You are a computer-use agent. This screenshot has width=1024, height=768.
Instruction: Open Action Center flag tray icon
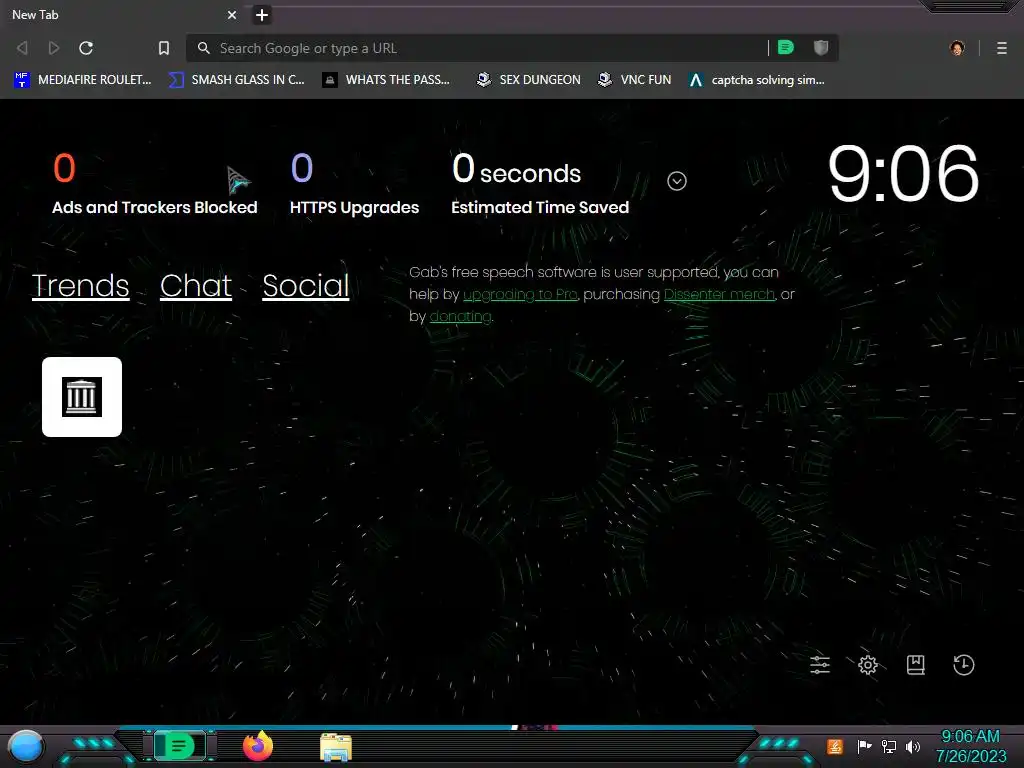(864, 746)
